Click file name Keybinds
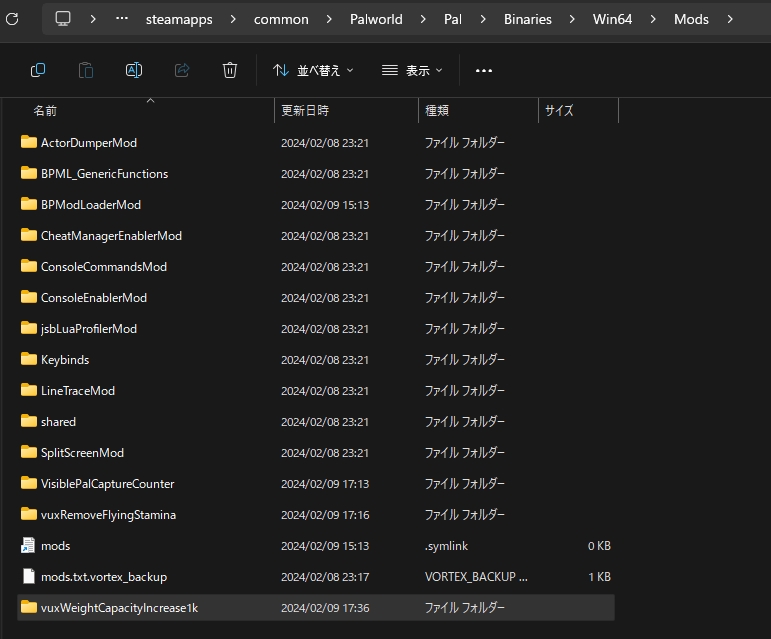Viewport: 771px width, 639px height. [65, 360]
